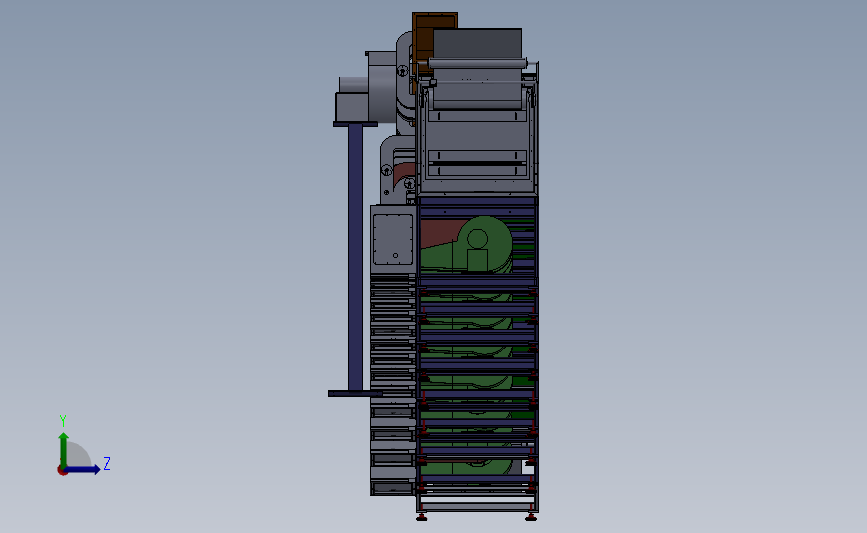
Task: Click the blue Z axis arrow of the triad
Action: (x=83, y=469)
